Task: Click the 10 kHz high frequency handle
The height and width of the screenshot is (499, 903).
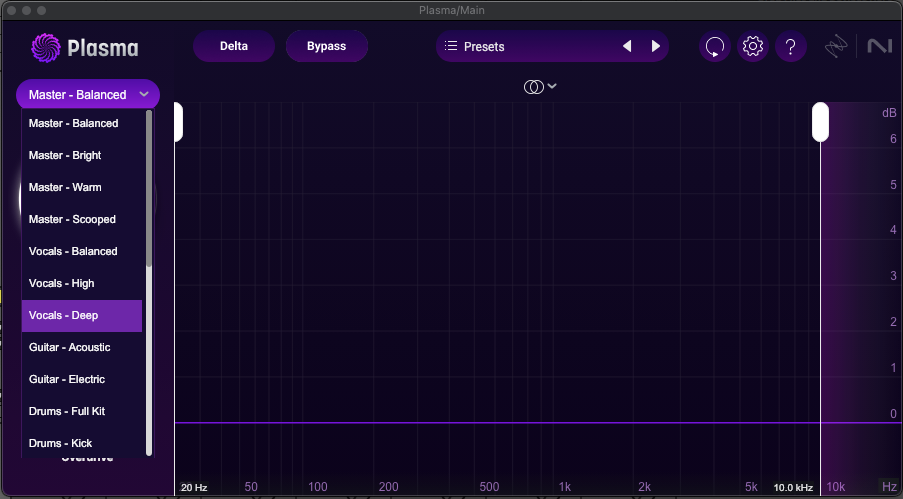Action: [x=820, y=122]
